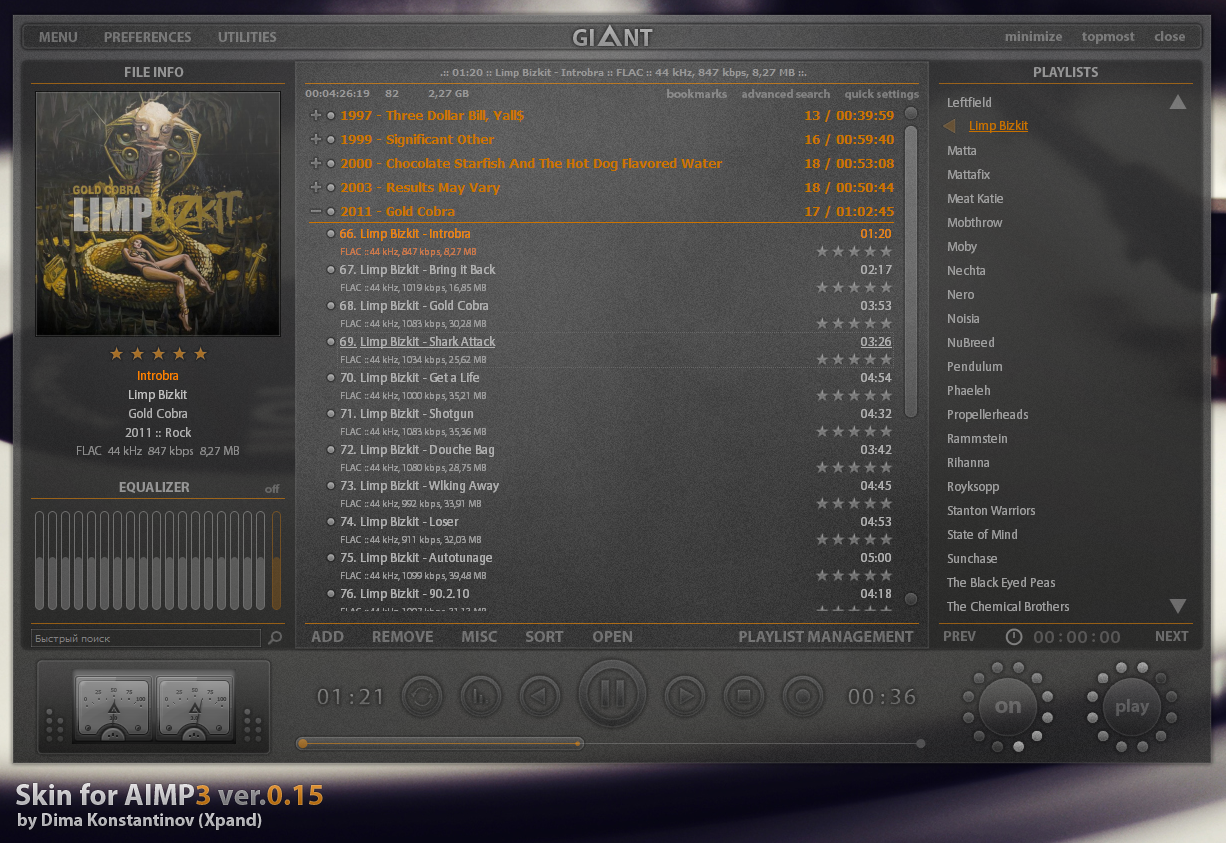This screenshot has width=1226, height=843.
Task: Click the round button at tracklist scrollbar bottom
Action: coord(911,599)
